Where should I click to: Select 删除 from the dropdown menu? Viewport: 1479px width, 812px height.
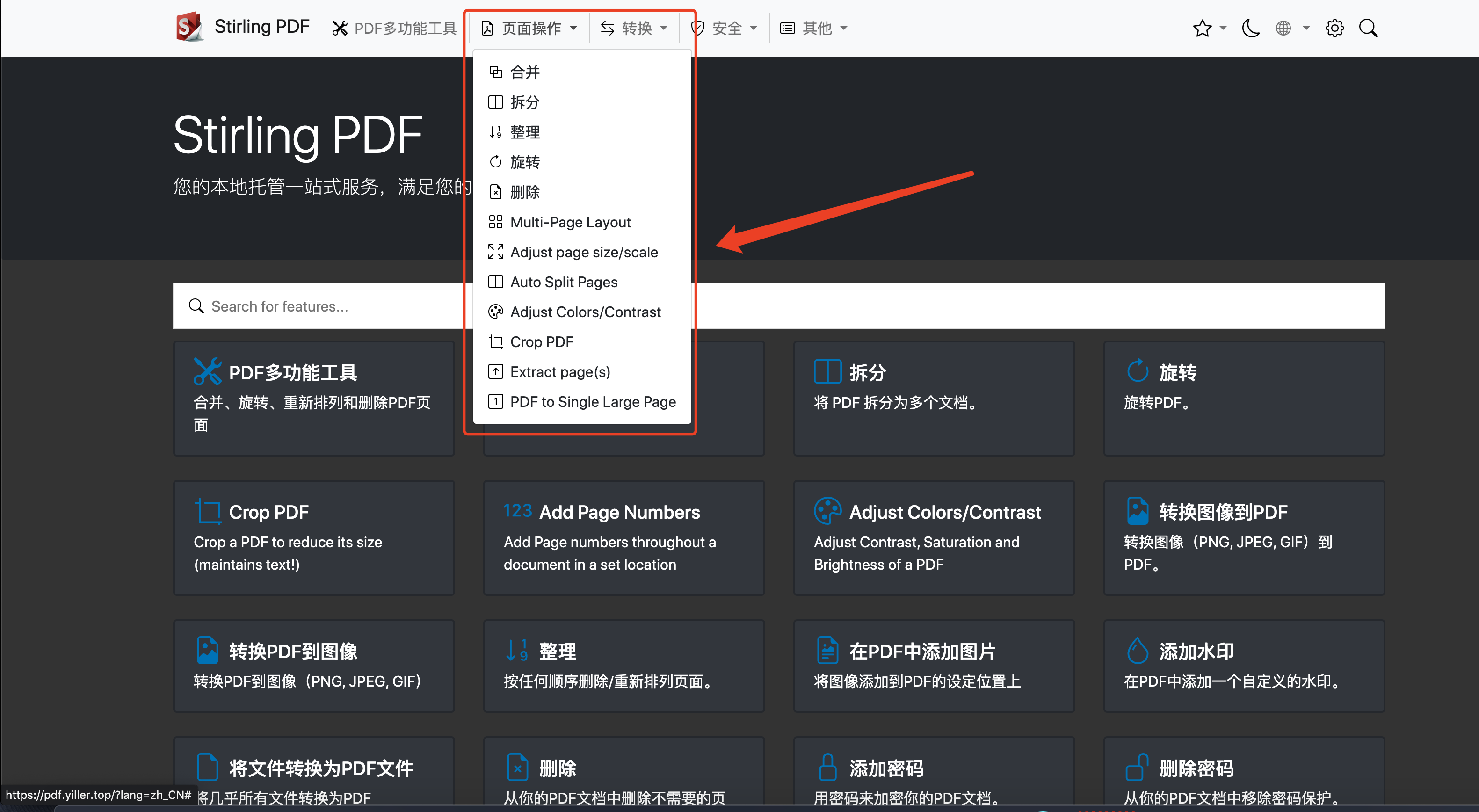[x=581, y=192]
